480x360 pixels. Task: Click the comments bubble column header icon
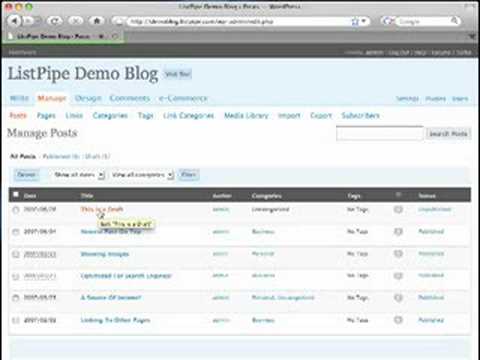pyautogui.click(x=398, y=195)
